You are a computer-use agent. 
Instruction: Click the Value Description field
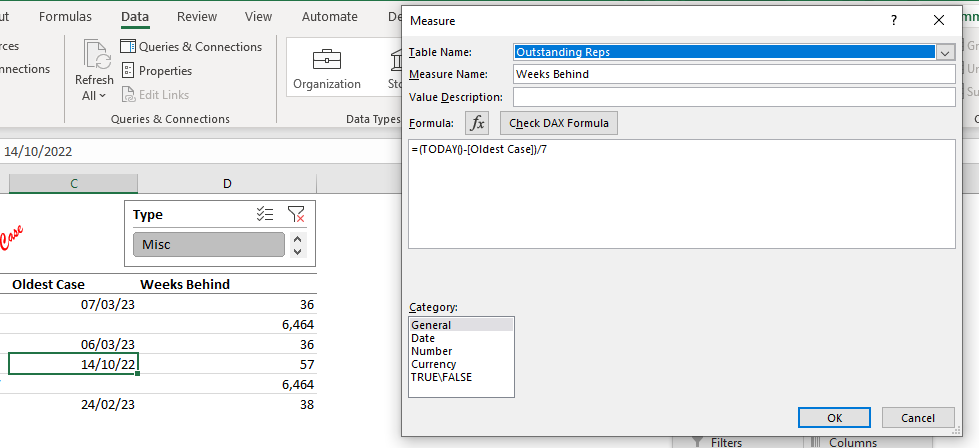click(734, 97)
